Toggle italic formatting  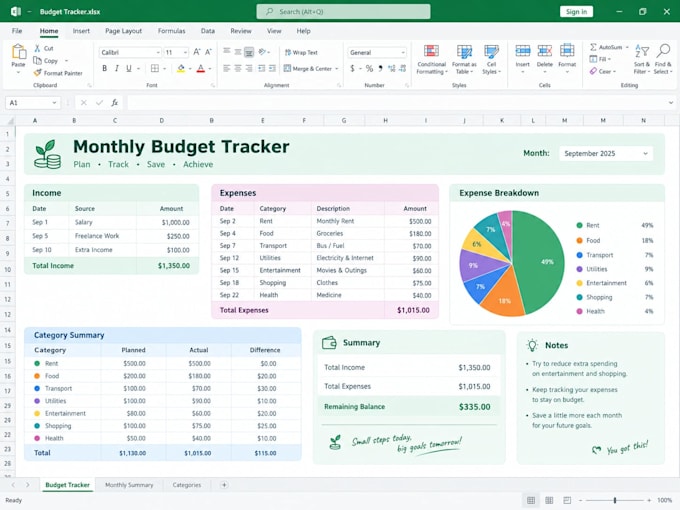117,69
